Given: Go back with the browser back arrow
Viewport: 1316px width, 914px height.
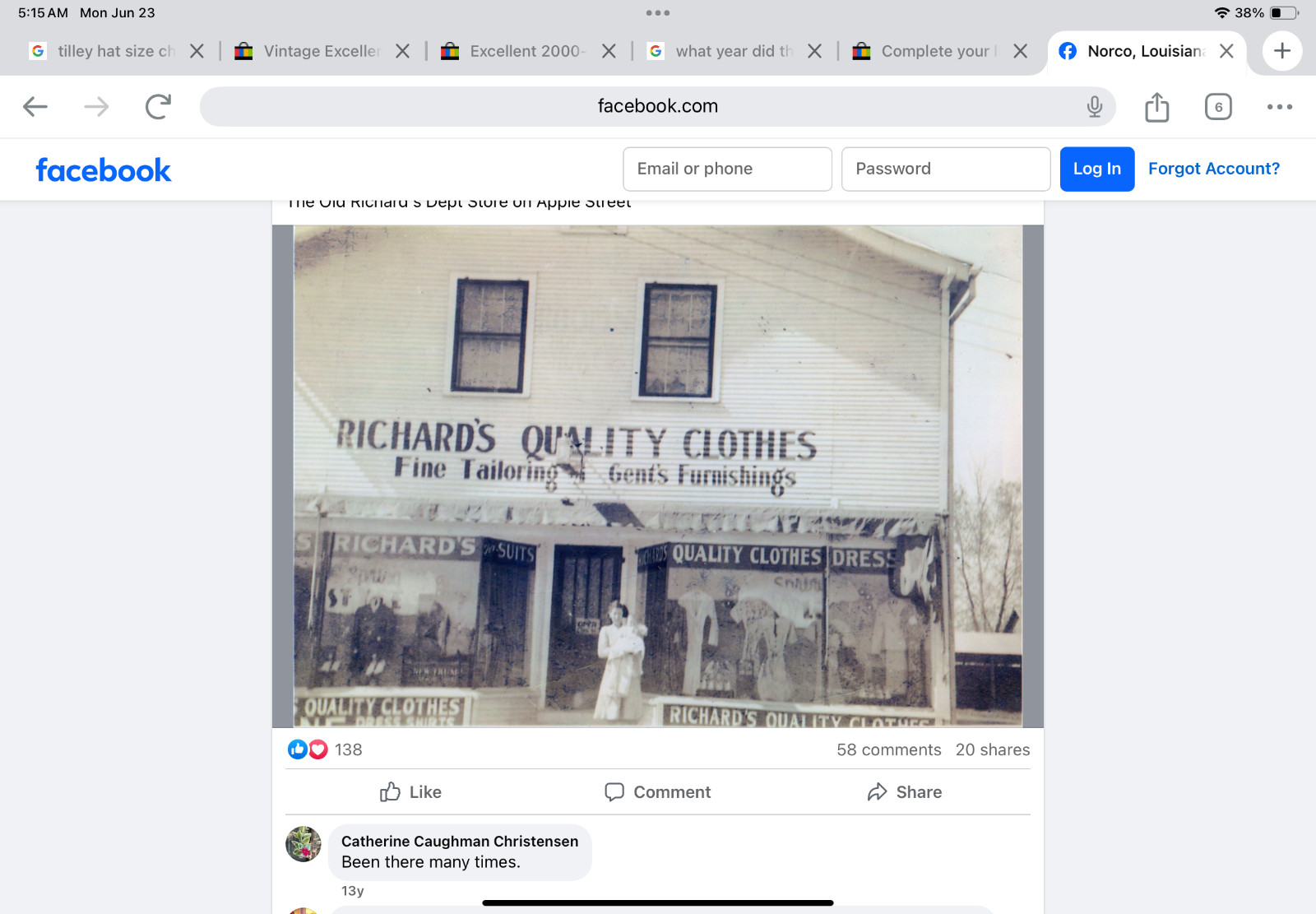Looking at the screenshot, I should click(x=35, y=106).
